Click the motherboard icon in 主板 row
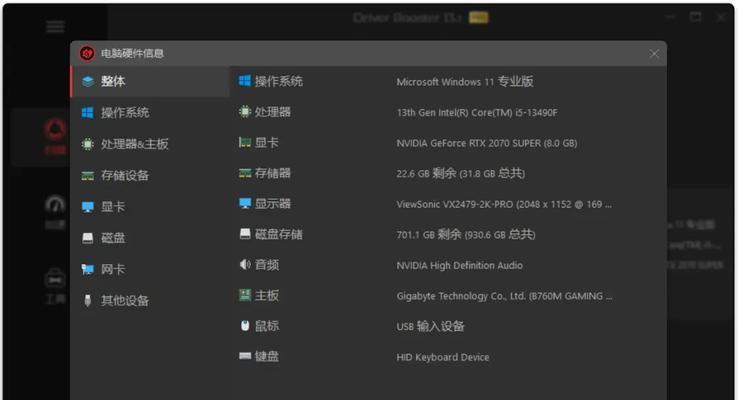 [x=245, y=295]
